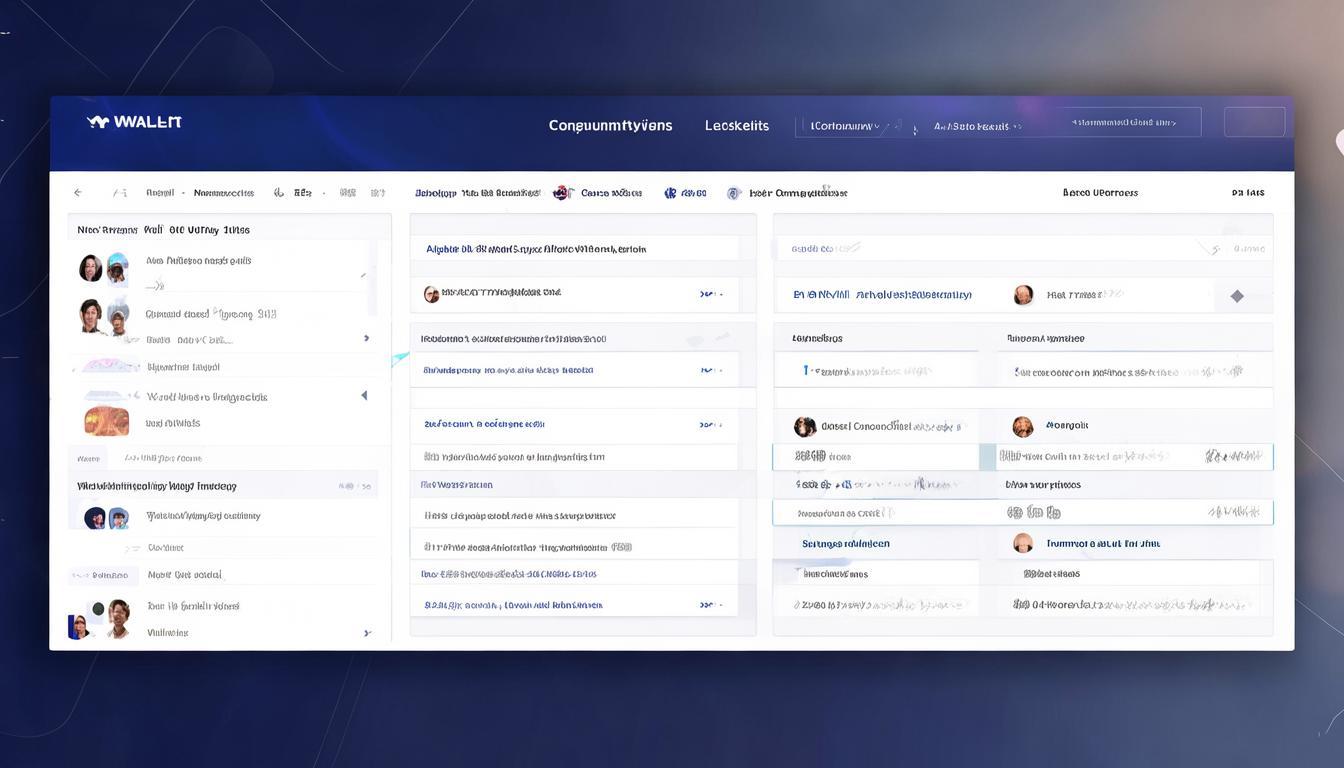Open the first header navigation tab
The image size is (1344, 768).
point(610,126)
